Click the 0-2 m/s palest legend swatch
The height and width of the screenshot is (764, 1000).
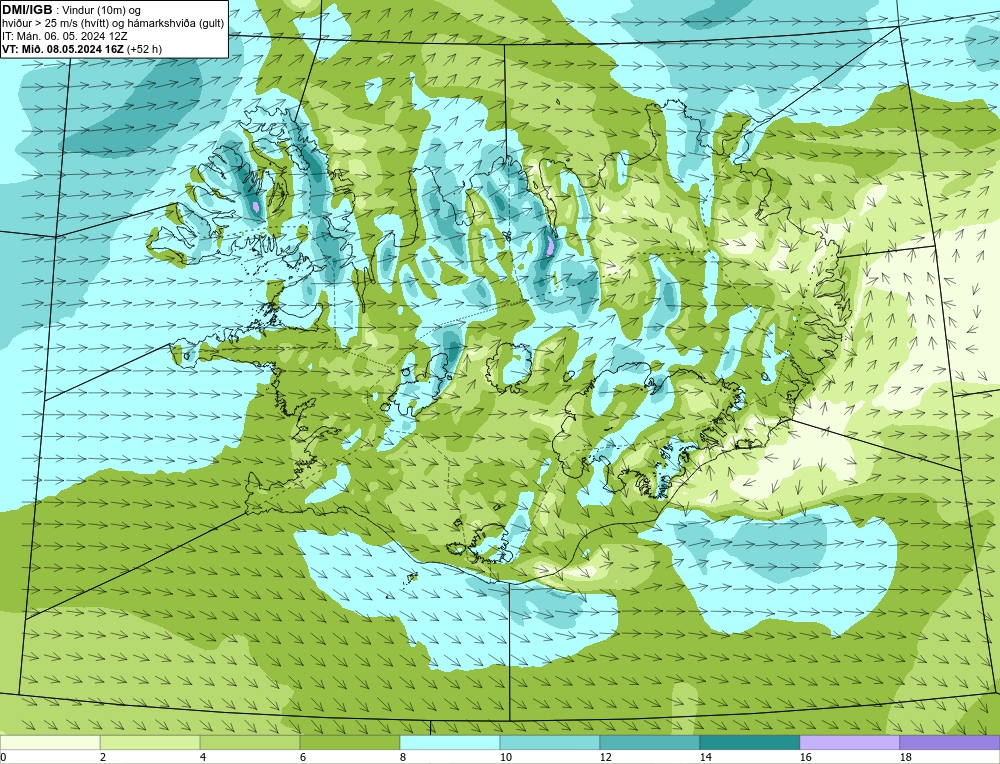coord(50,742)
